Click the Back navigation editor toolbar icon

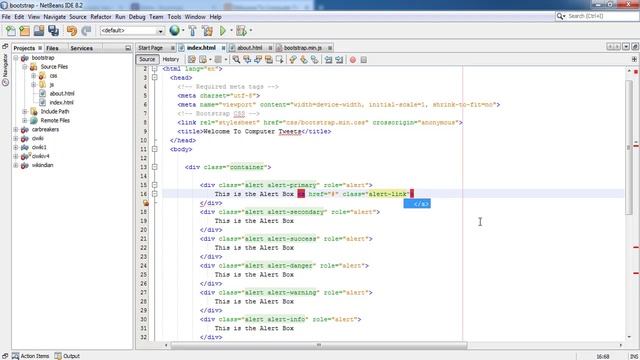click(x=203, y=60)
